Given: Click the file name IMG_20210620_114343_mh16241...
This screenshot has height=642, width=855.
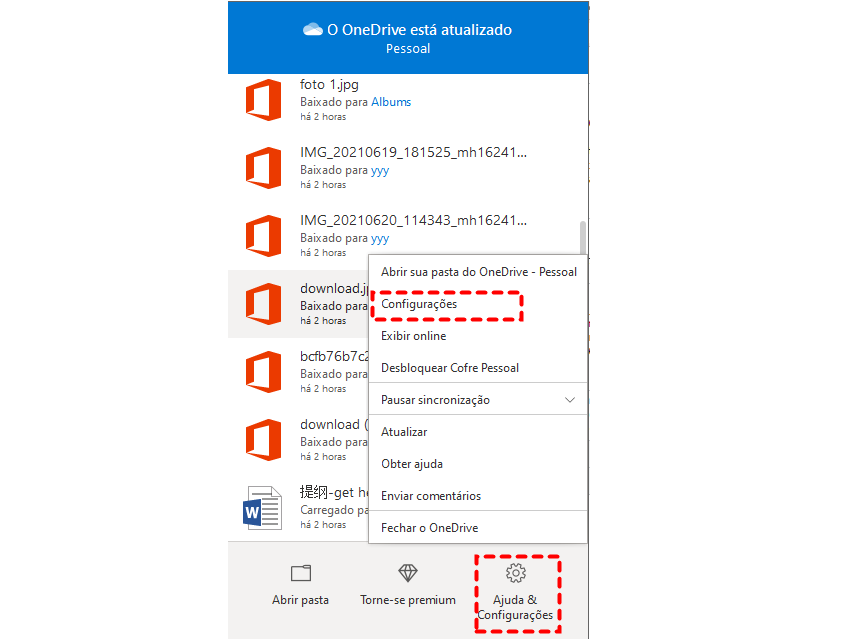Looking at the screenshot, I should (x=413, y=220).
